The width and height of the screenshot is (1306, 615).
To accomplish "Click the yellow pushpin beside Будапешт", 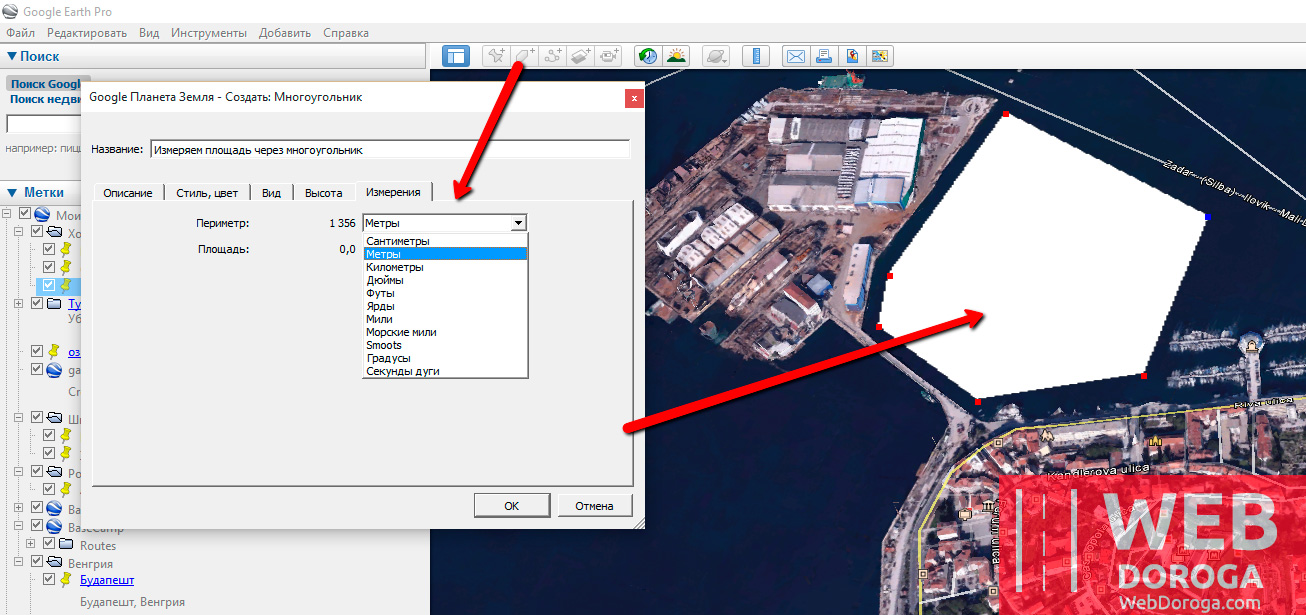I will 67,580.
